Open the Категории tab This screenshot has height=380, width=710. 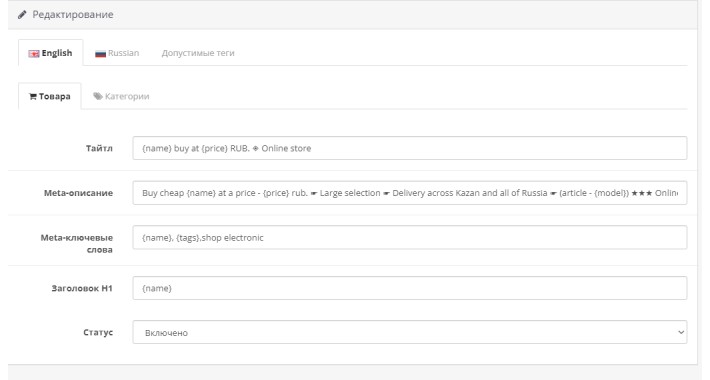(121, 96)
